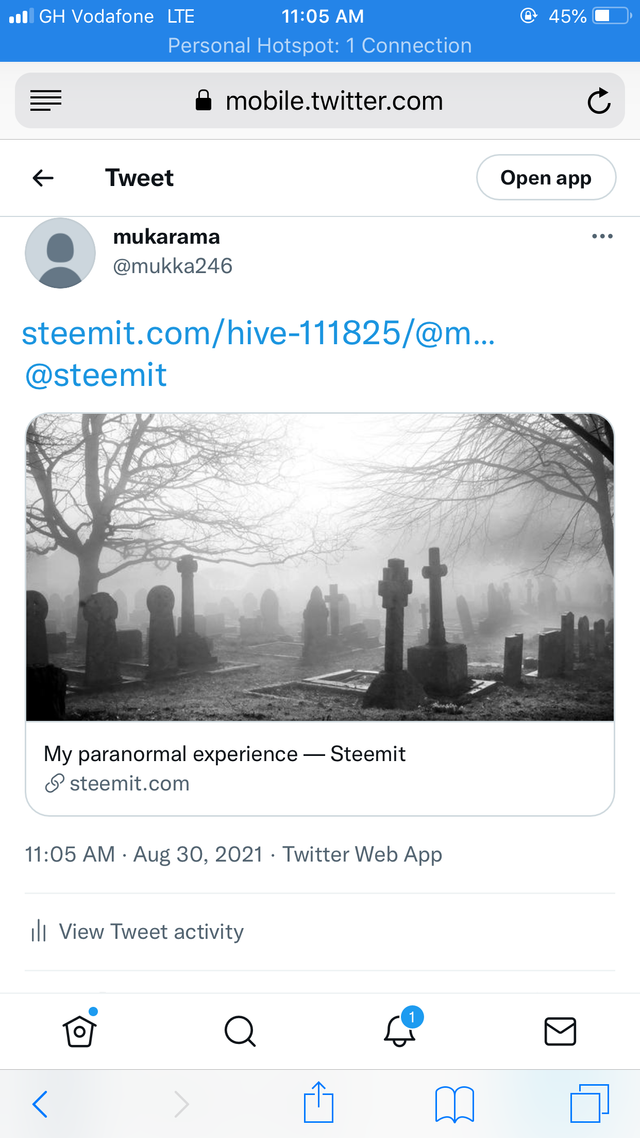Tap Safari's Share icon

click(318, 1104)
